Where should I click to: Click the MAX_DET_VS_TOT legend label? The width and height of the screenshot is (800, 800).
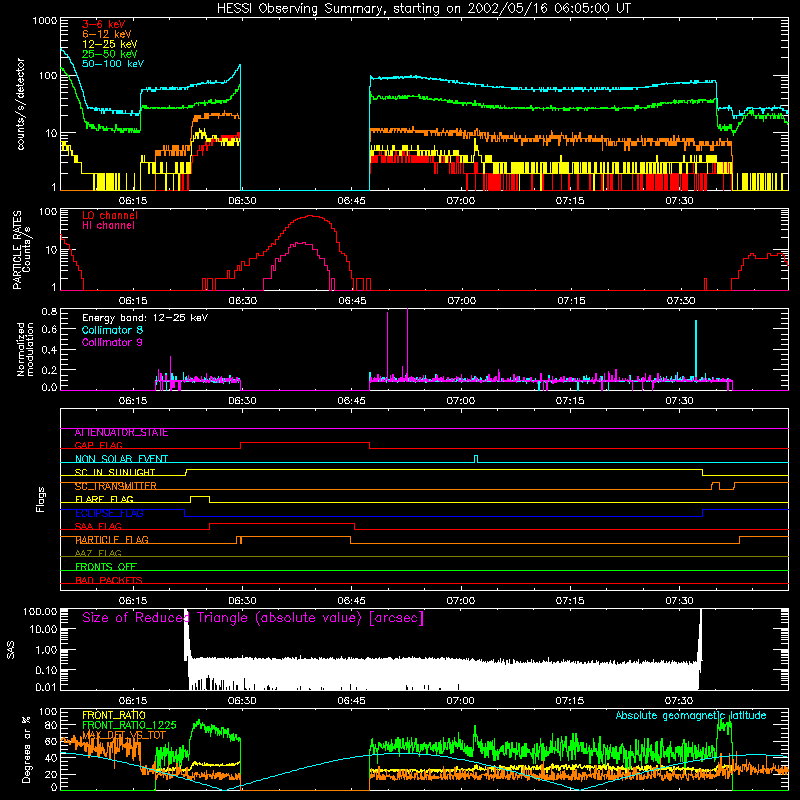click(x=124, y=735)
